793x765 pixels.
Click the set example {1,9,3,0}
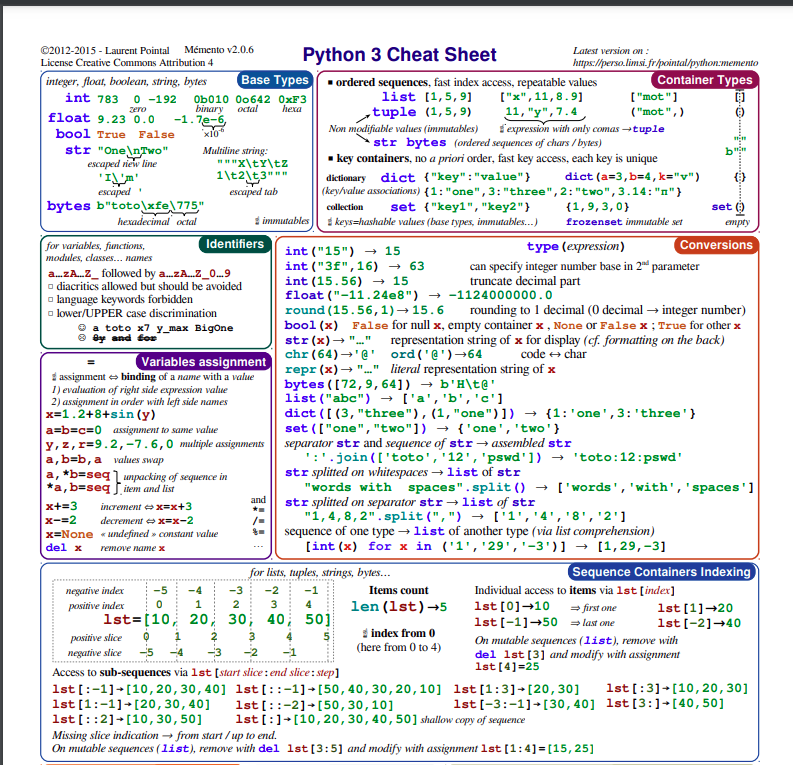point(597,207)
